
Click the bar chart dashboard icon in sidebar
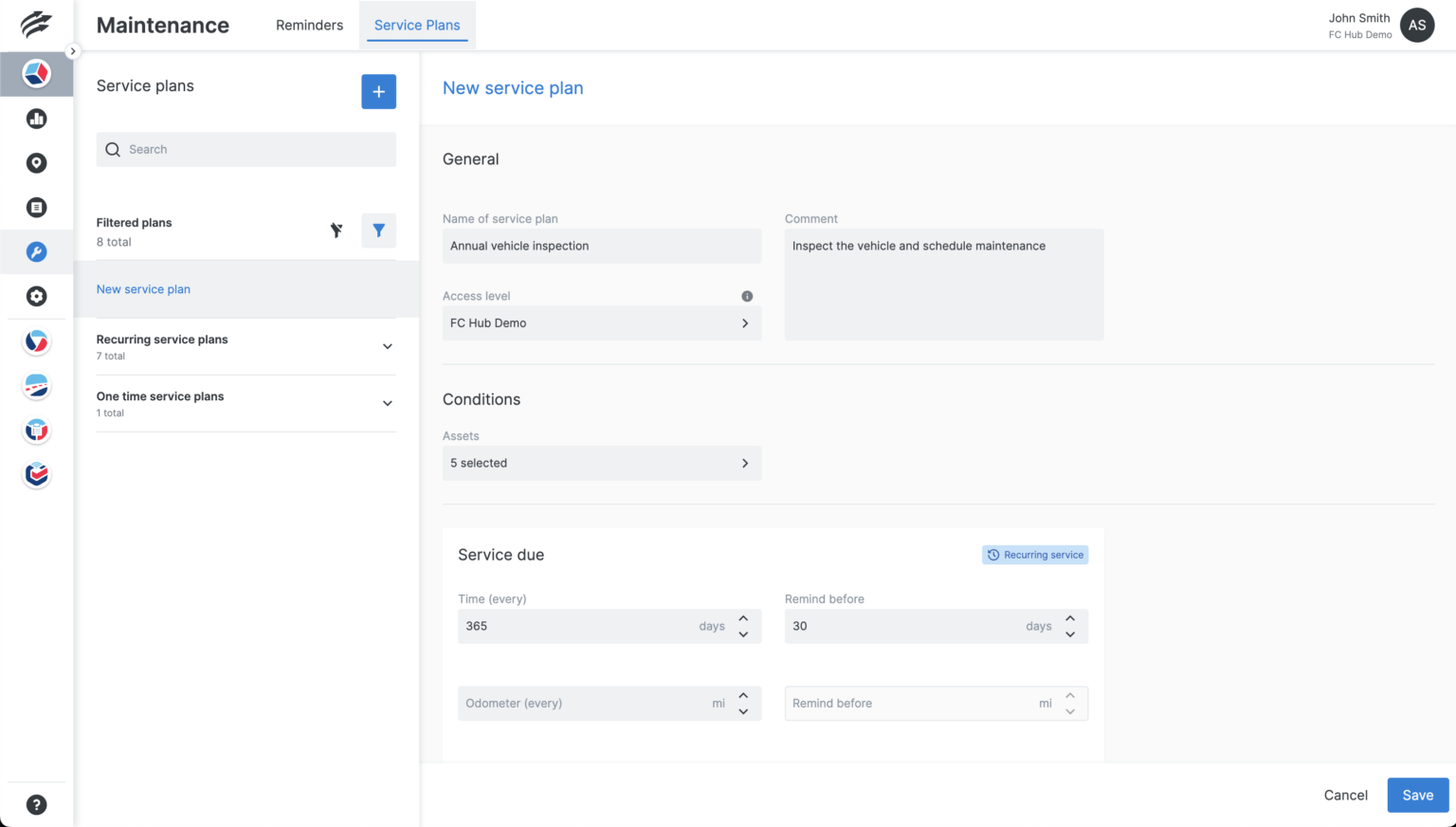36,119
